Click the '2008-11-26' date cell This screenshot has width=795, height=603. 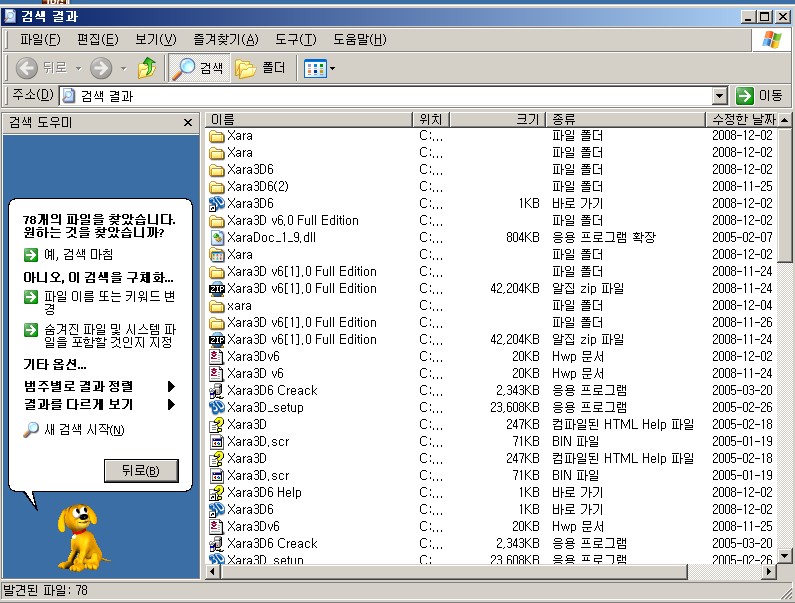(742, 323)
